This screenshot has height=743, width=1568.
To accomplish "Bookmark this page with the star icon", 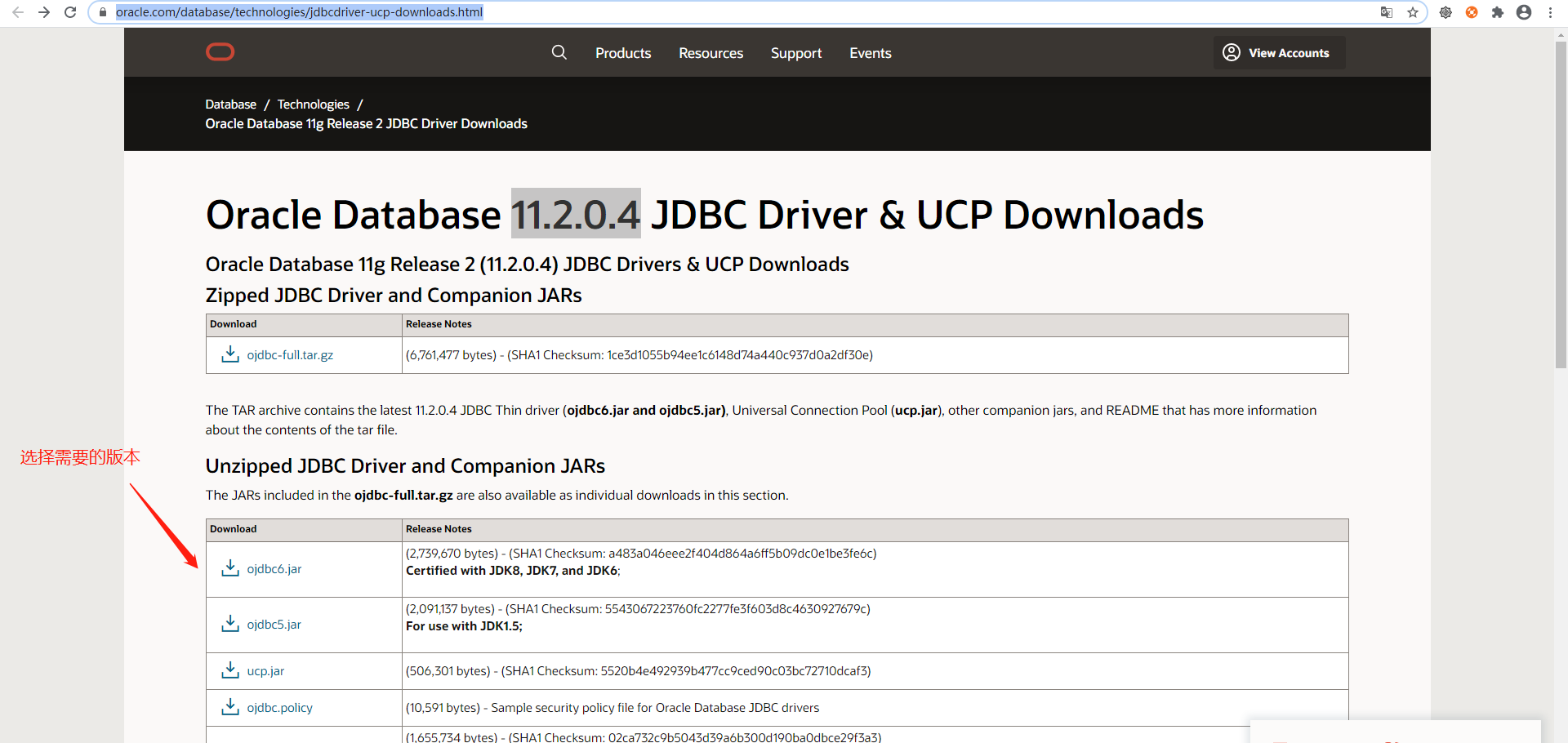I will [1413, 12].
